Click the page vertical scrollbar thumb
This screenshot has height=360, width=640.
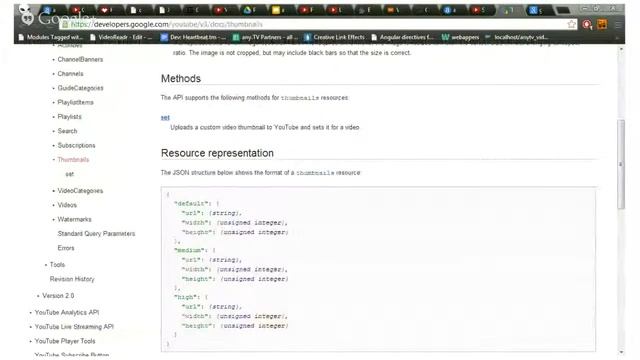pyautogui.click(x=621, y=164)
